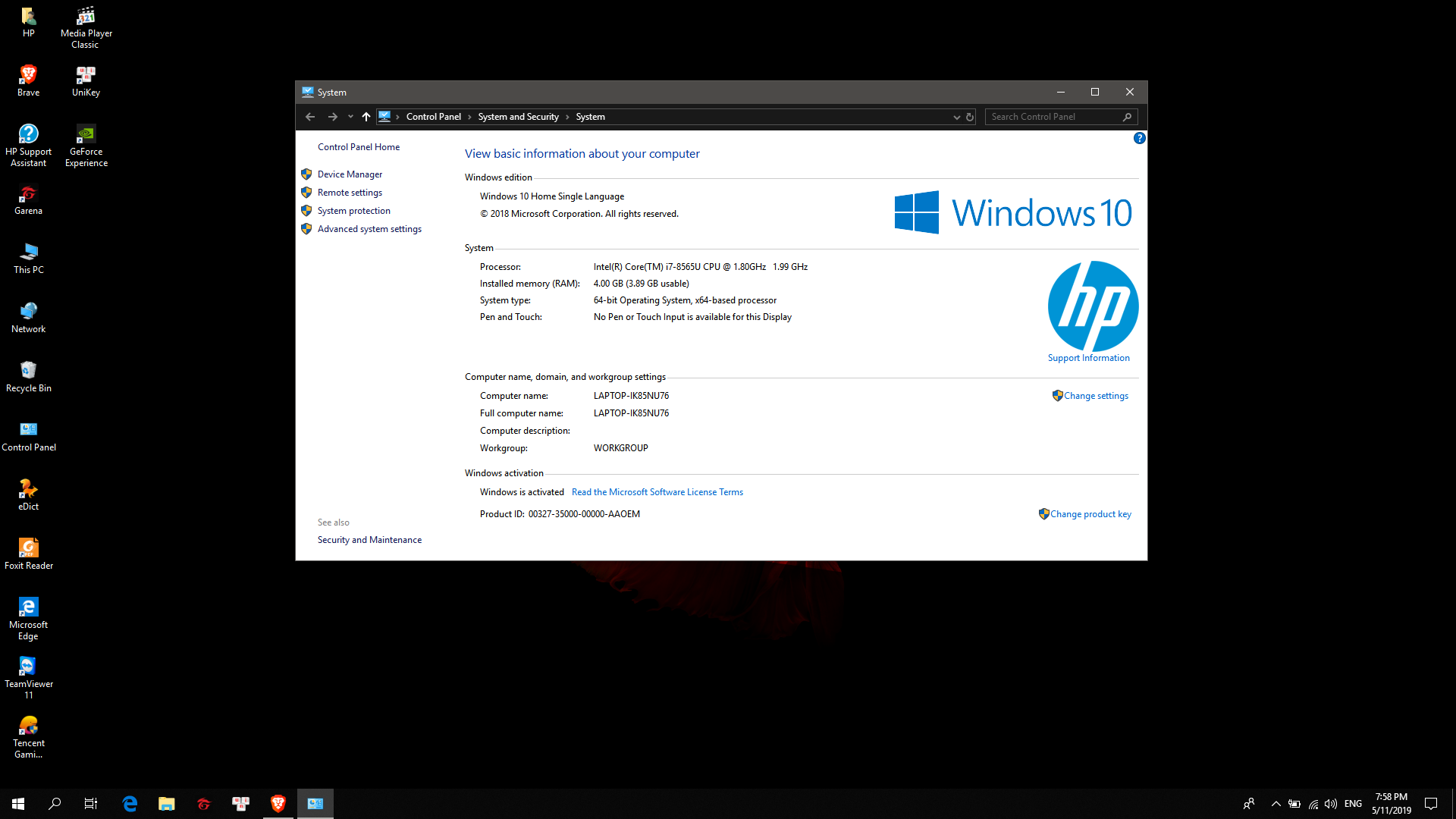This screenshot has width=1456, height=819.
Task: Launch HP Support Assistant icon
Action: pos(28,146)
